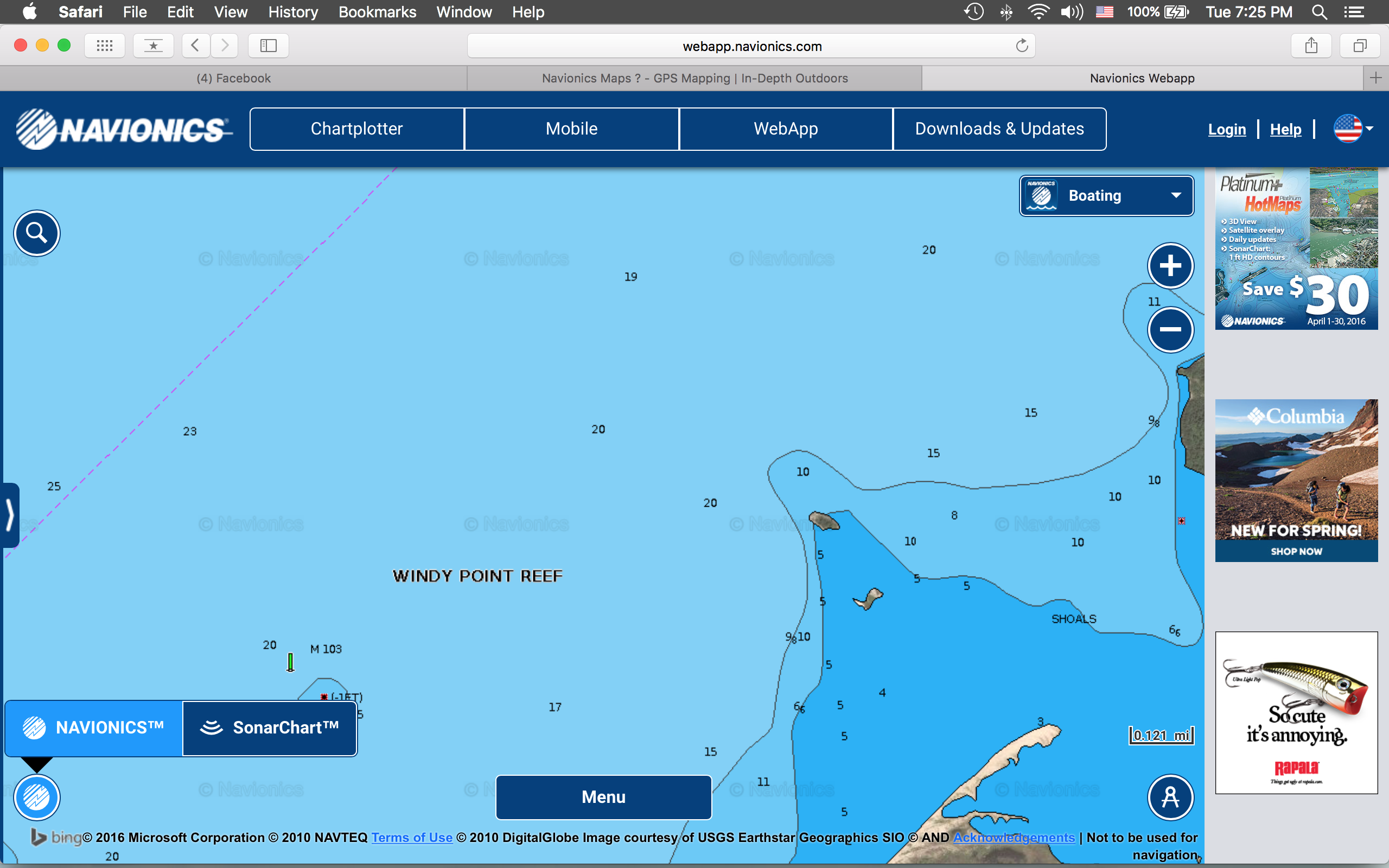Click the bing logo in attribution
The image size is (1389, 868).
(x=56, y=837)
